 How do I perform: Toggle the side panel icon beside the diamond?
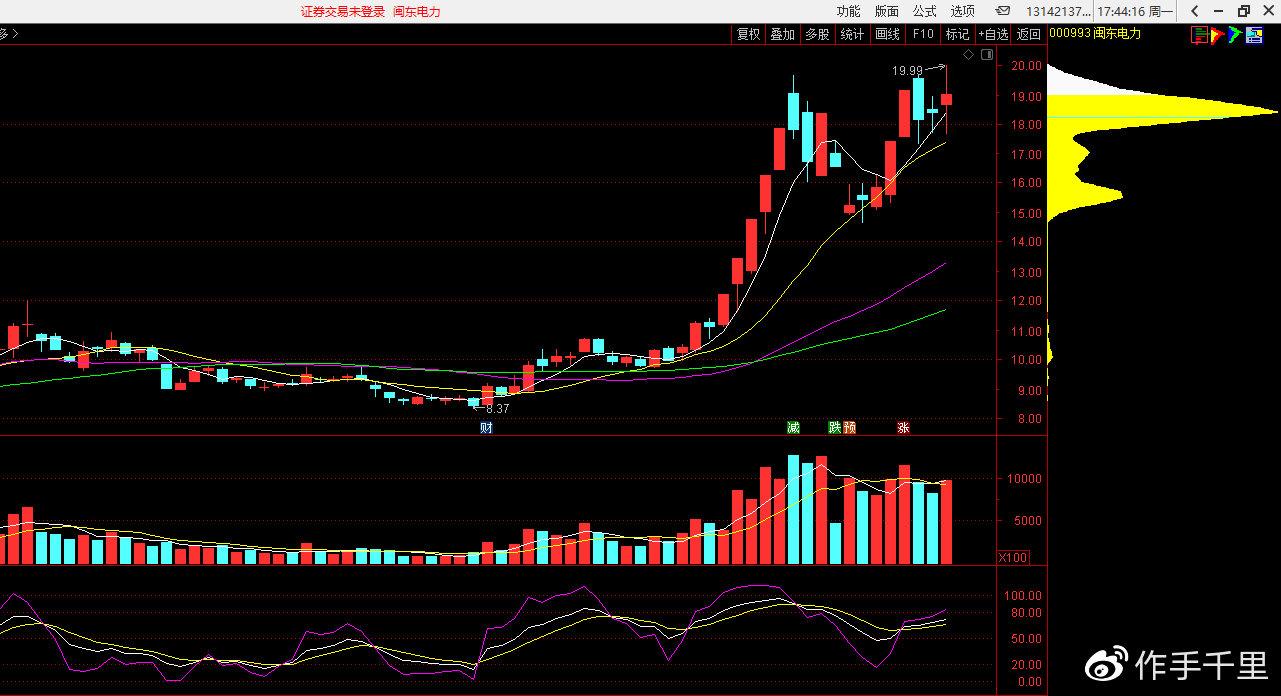click(x=988, y=54)
